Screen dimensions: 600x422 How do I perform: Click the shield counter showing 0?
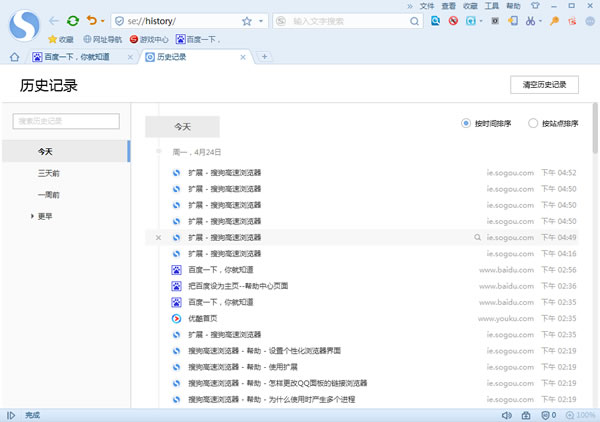548,415
